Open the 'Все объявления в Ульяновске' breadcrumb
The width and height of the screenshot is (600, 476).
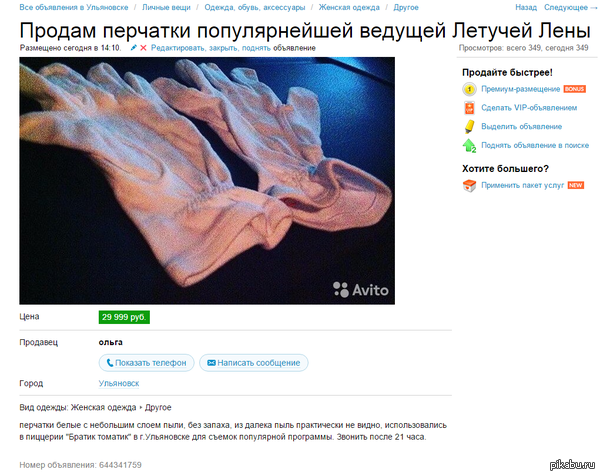coord(74,7)
